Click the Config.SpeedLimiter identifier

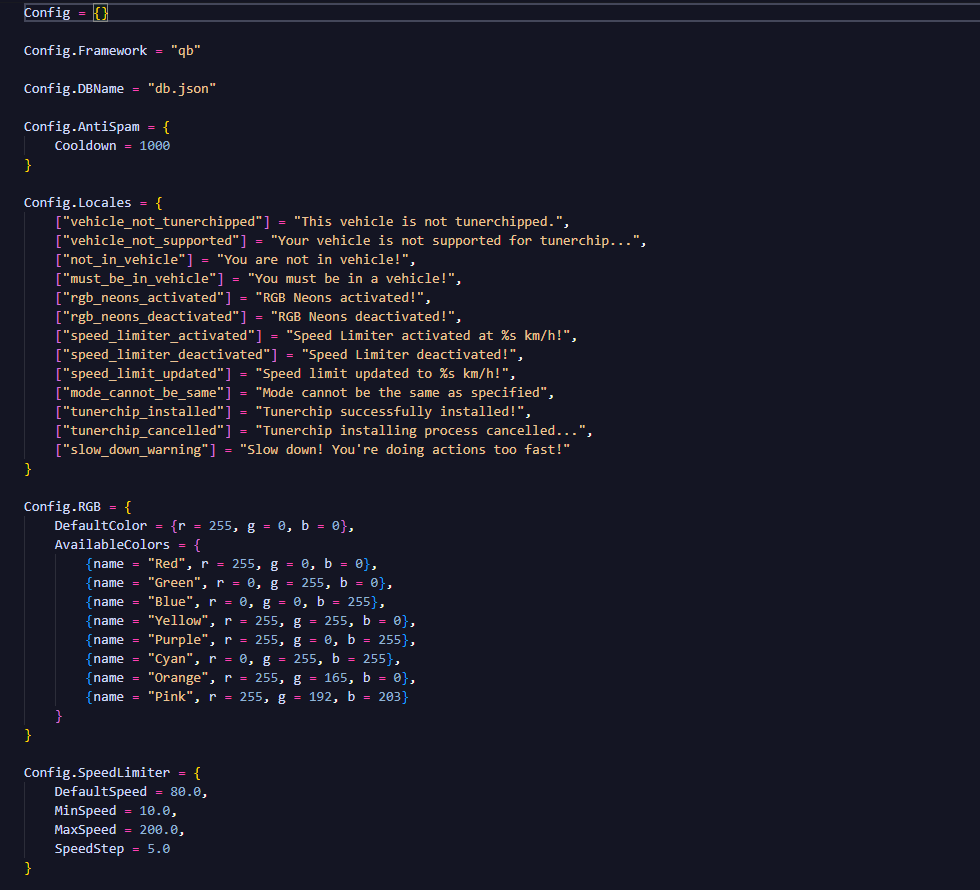(97, 773)
